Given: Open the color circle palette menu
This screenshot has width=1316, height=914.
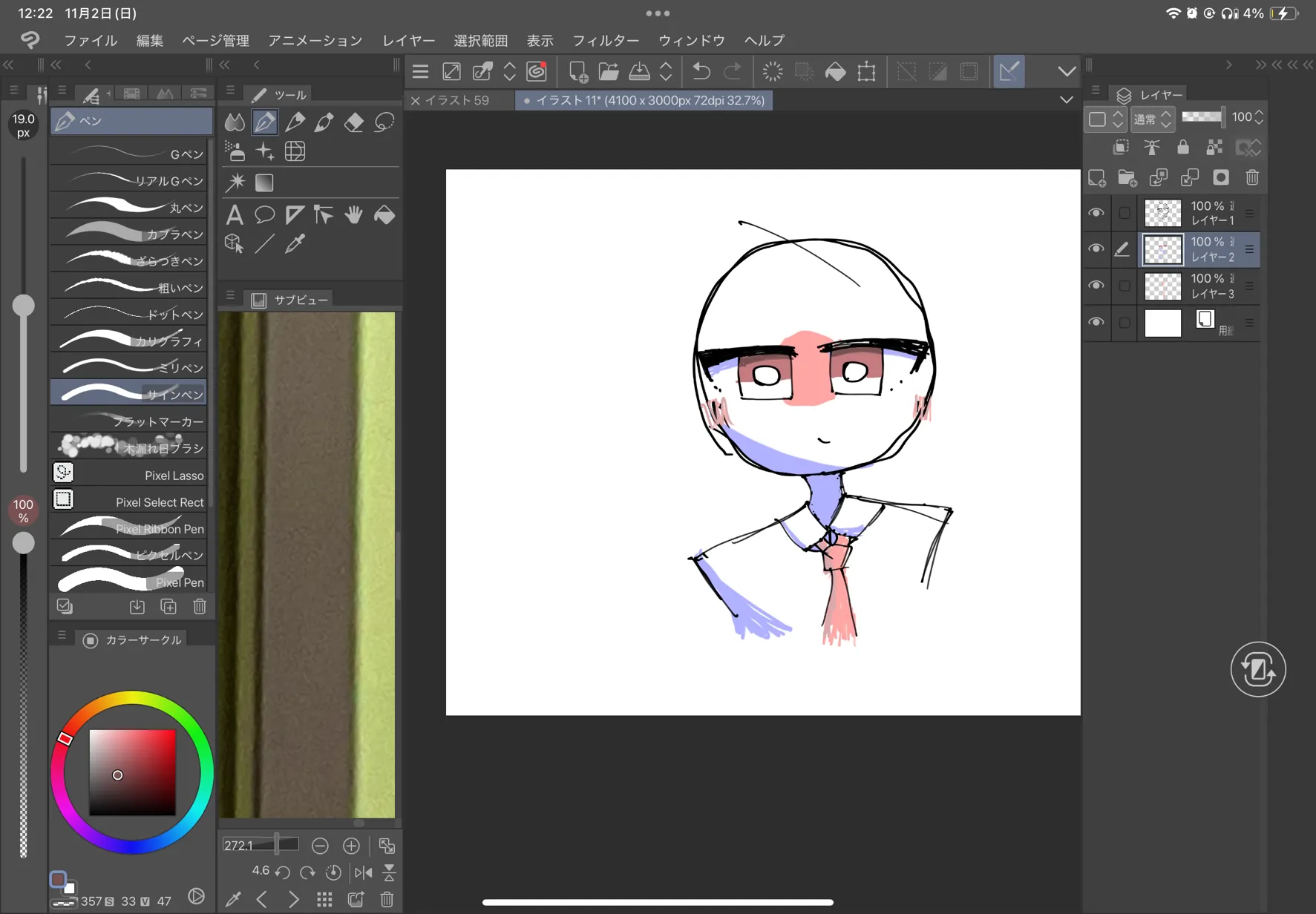Looking at the screenshot, I should (x=62, y=636).
